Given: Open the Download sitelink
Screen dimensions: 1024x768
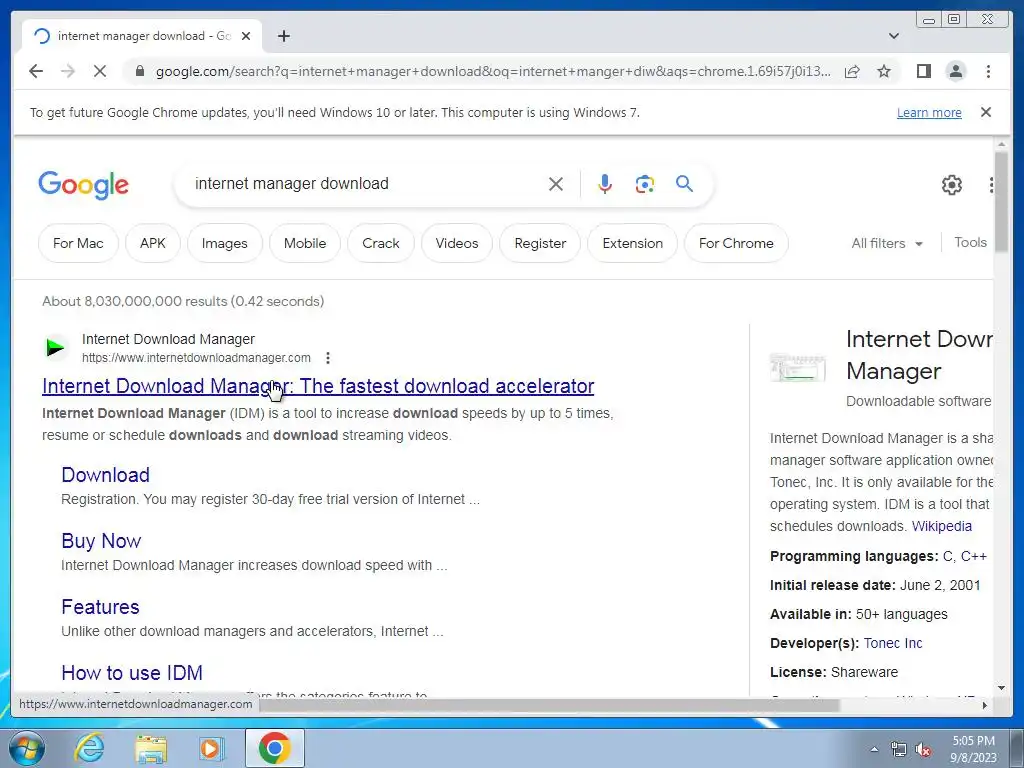Looking at the screenshot, I should (x=105, y=475).
